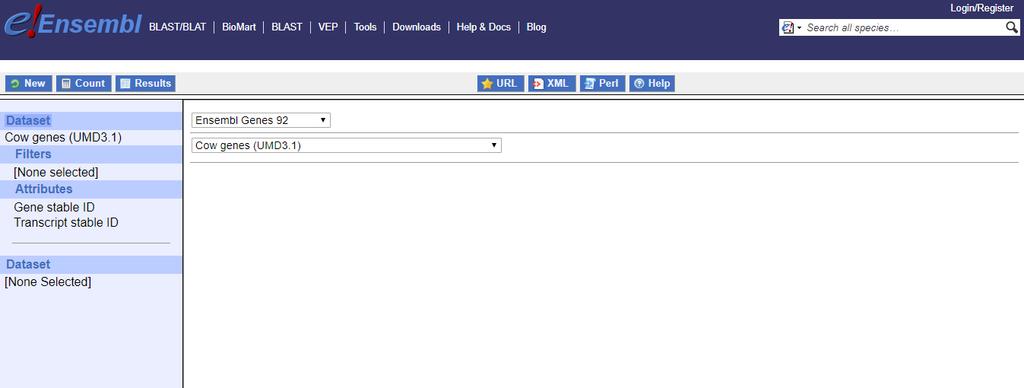
Task: Open the Attributes section
Action: pyautogui.click(x=44, y=189)
